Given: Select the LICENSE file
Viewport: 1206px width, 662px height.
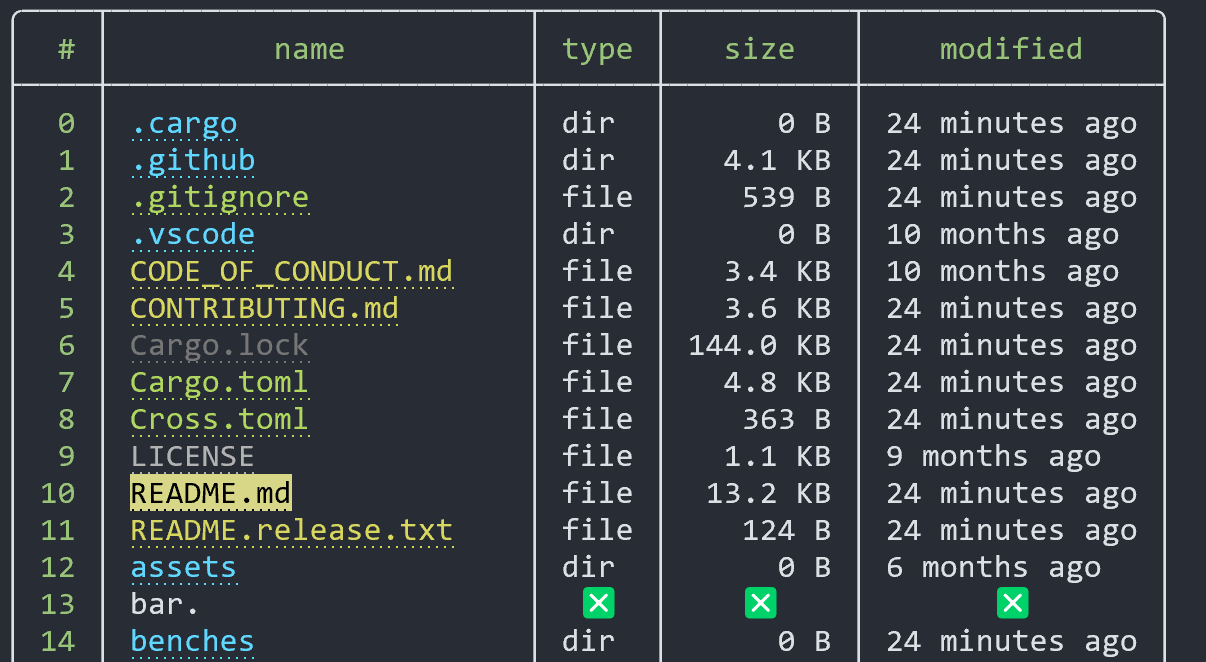Looking at the screenshot, I should click(192, 455).
